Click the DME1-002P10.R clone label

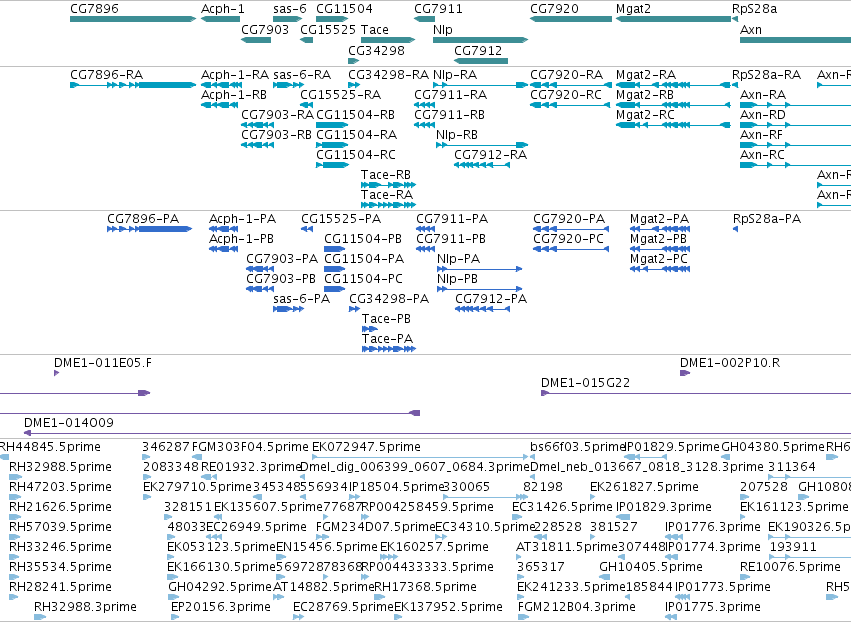click(x=730, y=363)
